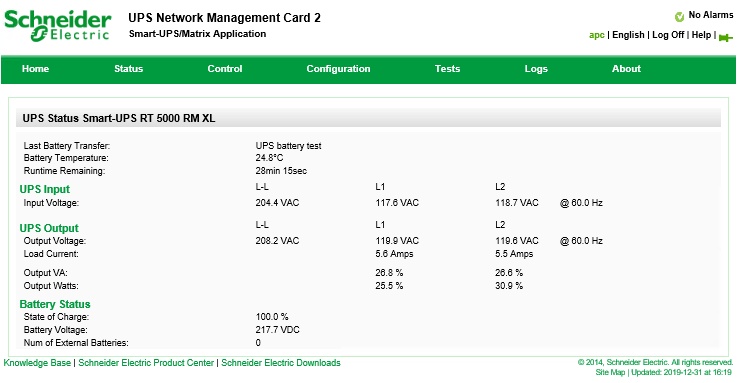Open the Help link
This screenshot has width=743, height=383.
[x=701, y=35]
